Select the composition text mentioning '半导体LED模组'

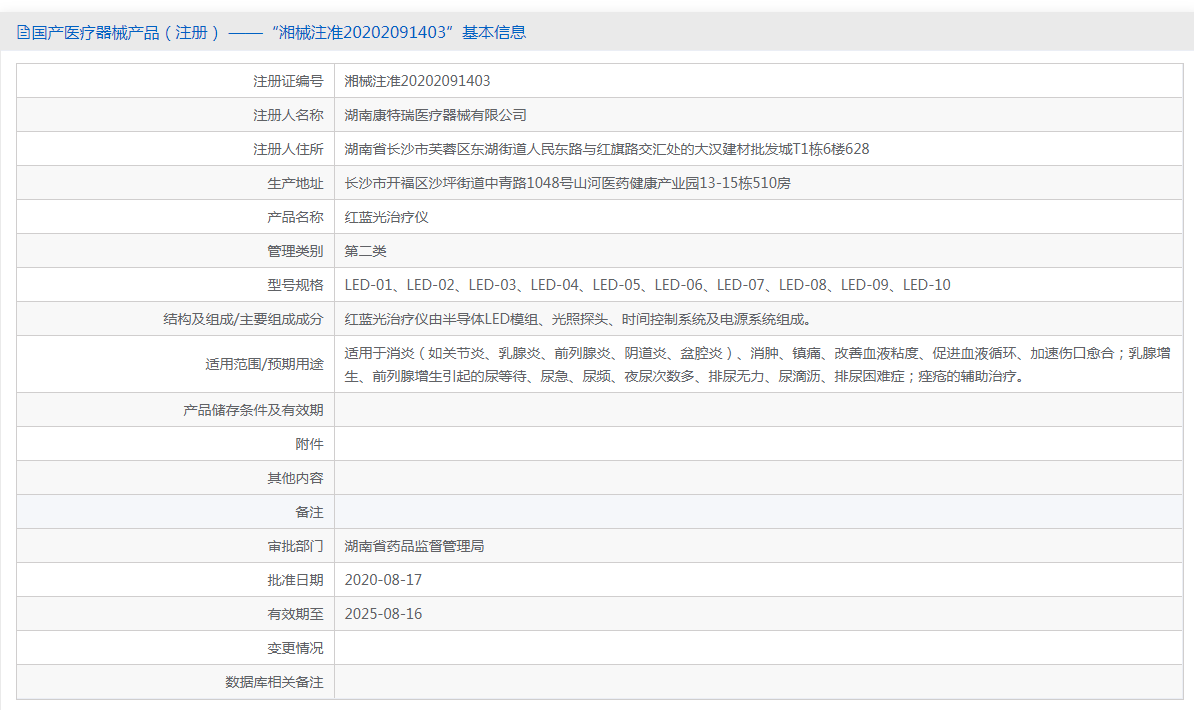579,319
